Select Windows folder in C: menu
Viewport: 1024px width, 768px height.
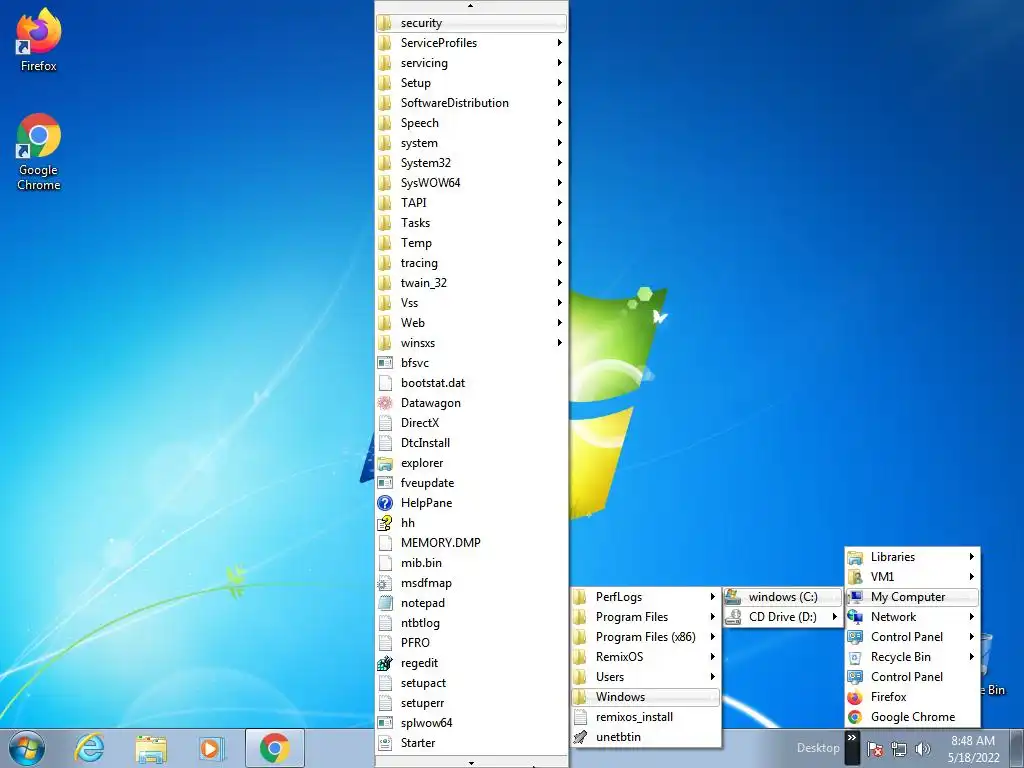pyautogui.click(x=645, y=697)
